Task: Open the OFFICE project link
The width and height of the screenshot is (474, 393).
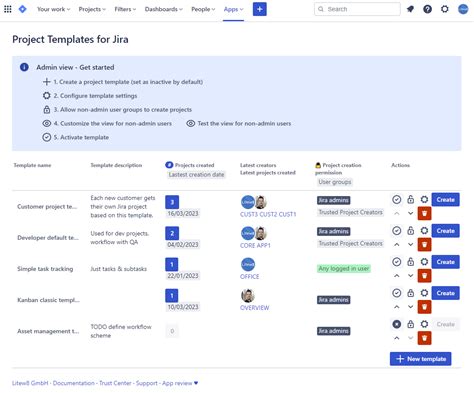Action: pos(250,277)
